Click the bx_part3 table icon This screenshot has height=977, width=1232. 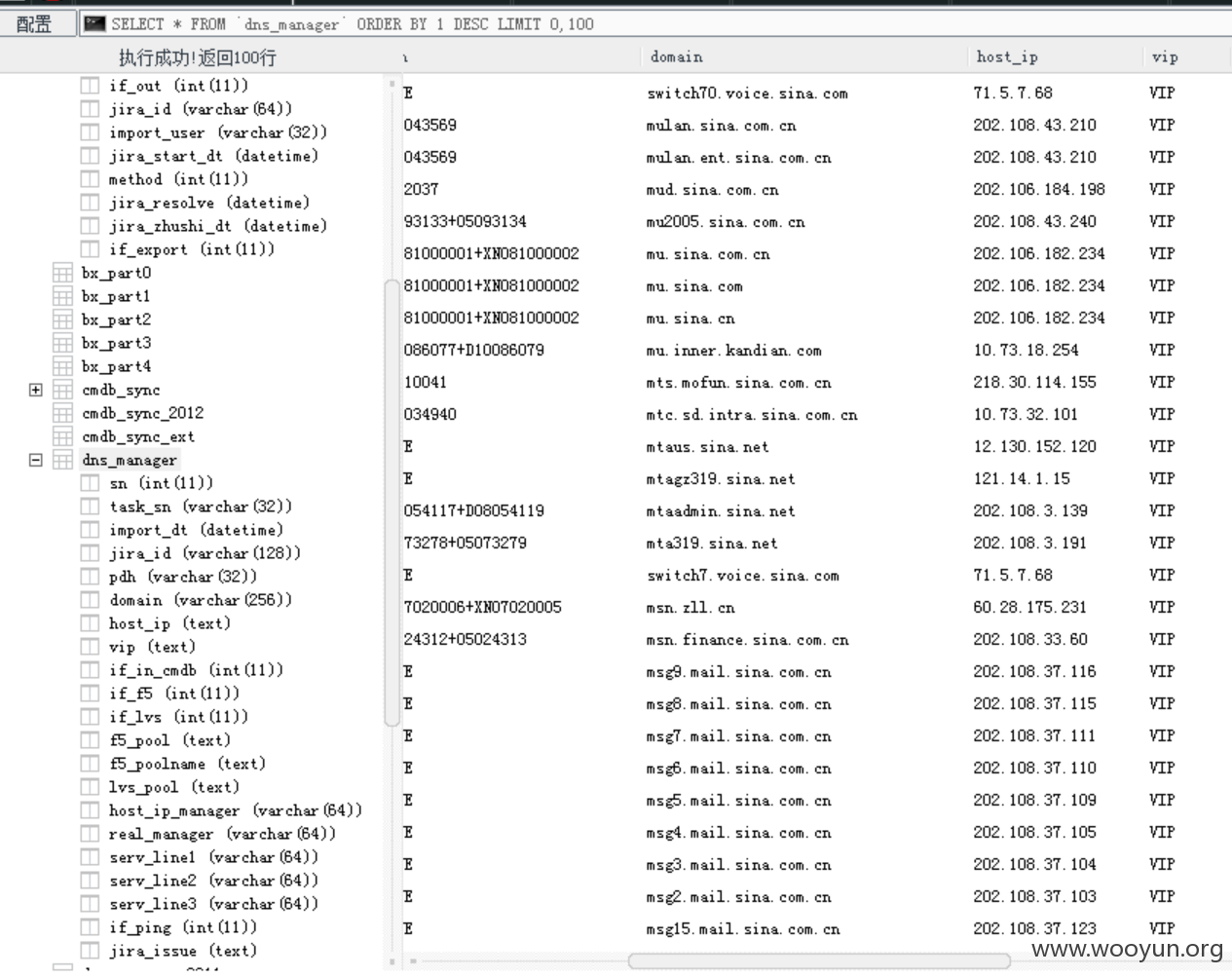[x=62, y=343]
